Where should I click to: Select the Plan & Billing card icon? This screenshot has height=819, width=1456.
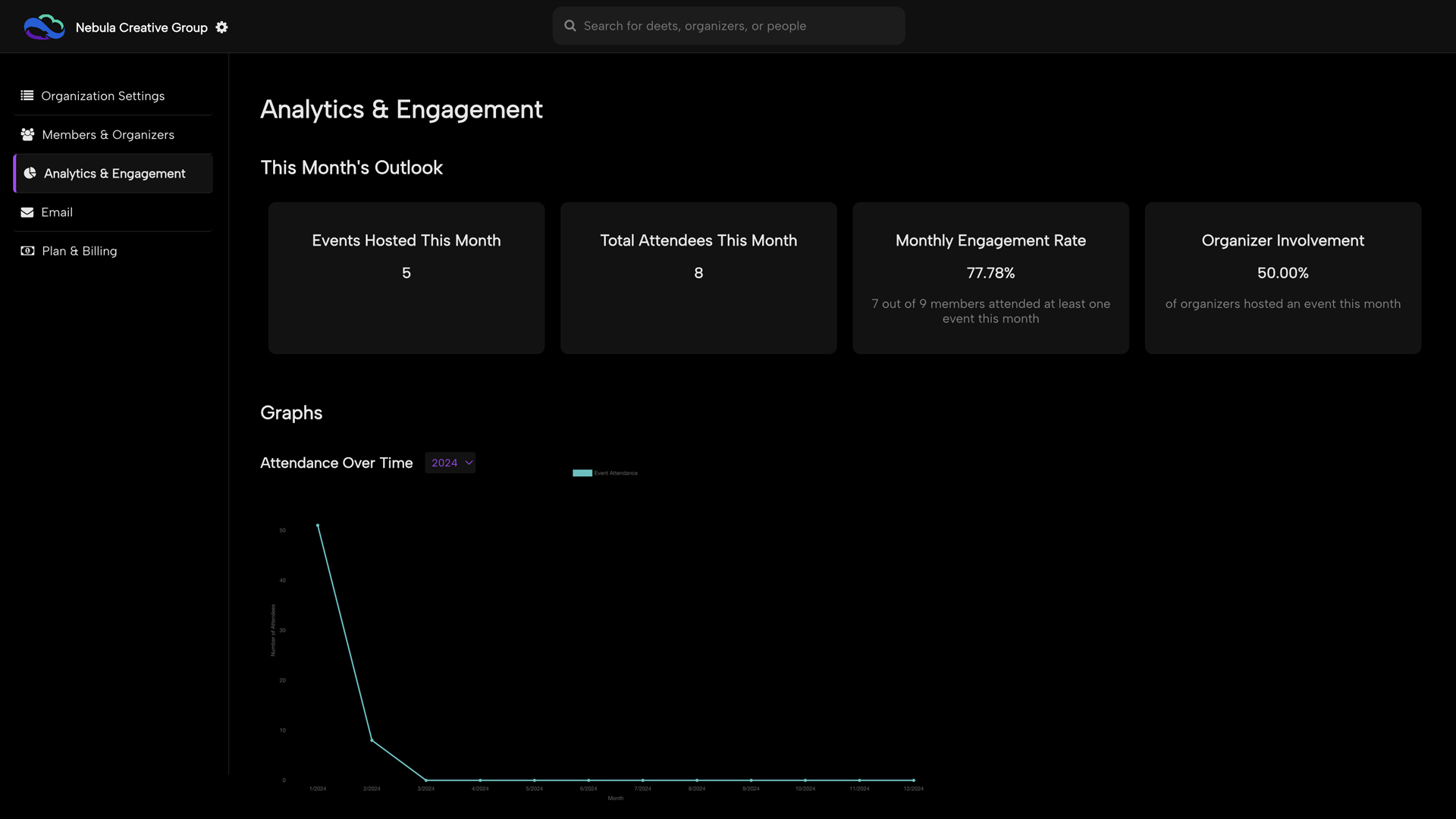click(27, 251)
